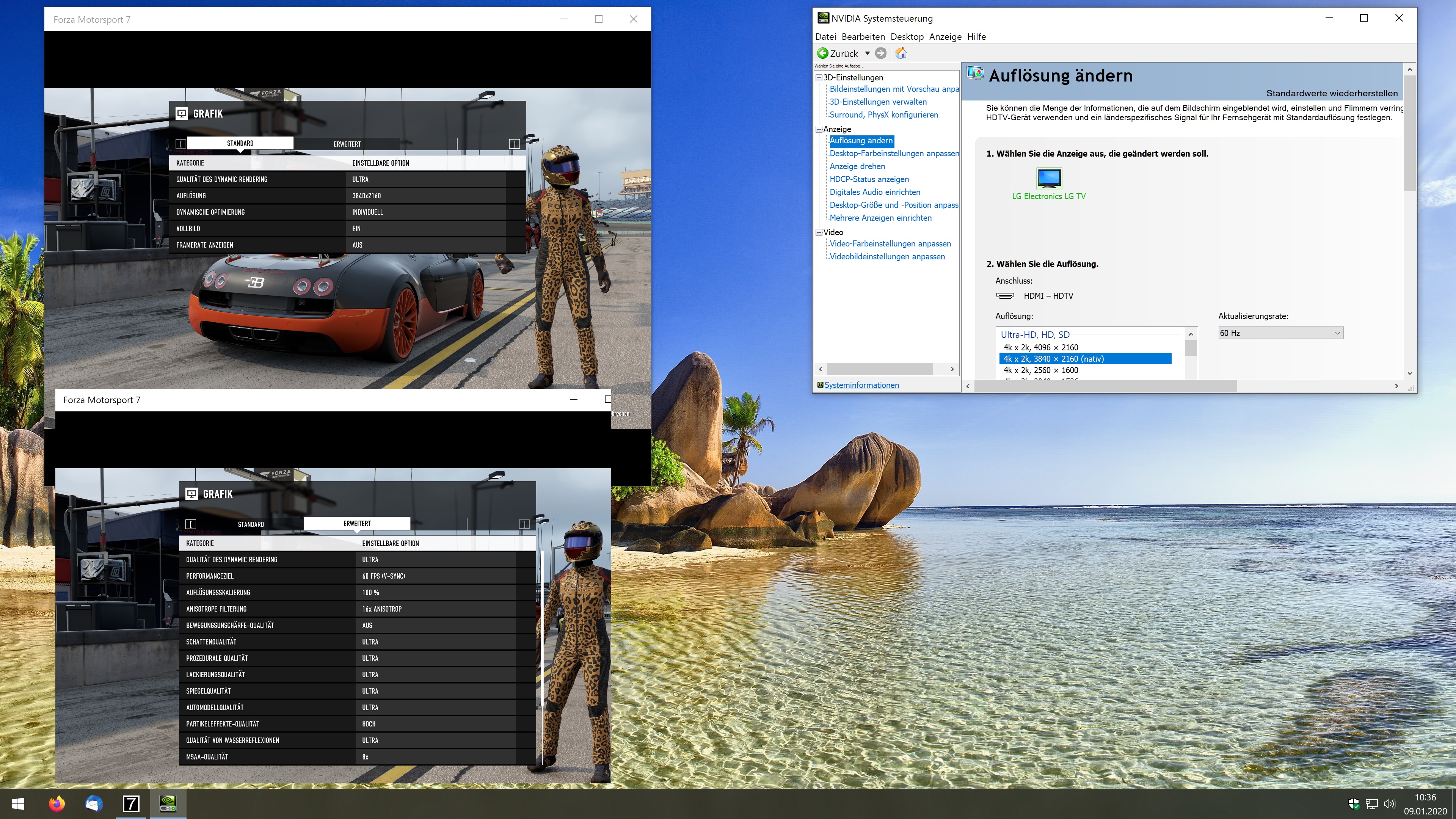Open the Systeminformationen link
This screenshot has height=819, width=1456.
click(x=861, y=385)
